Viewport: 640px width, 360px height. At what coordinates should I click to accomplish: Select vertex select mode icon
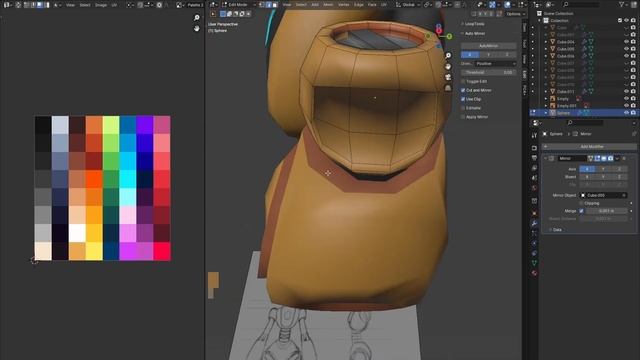262,5
